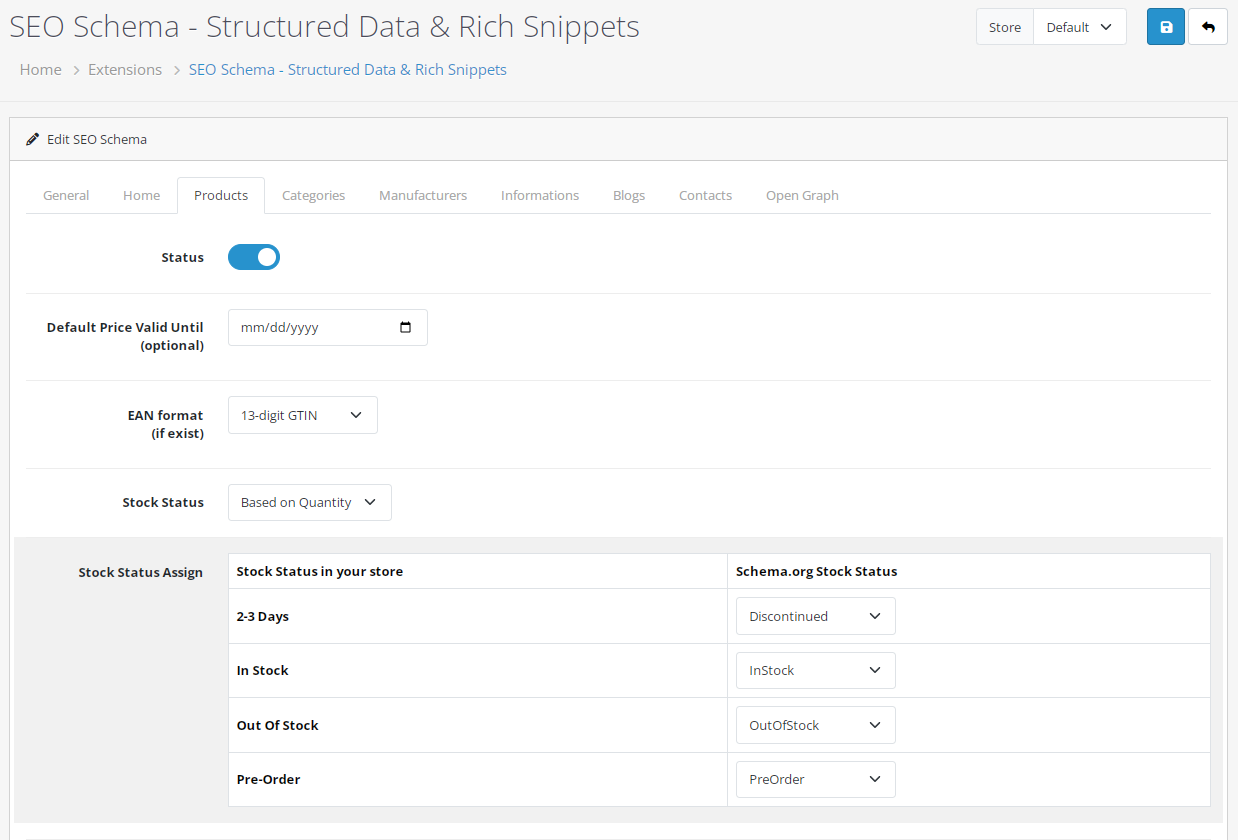Focus the Default Price Valid Until date field
The height and width of the screenshot is (840, 1238).
coord(328,327)
